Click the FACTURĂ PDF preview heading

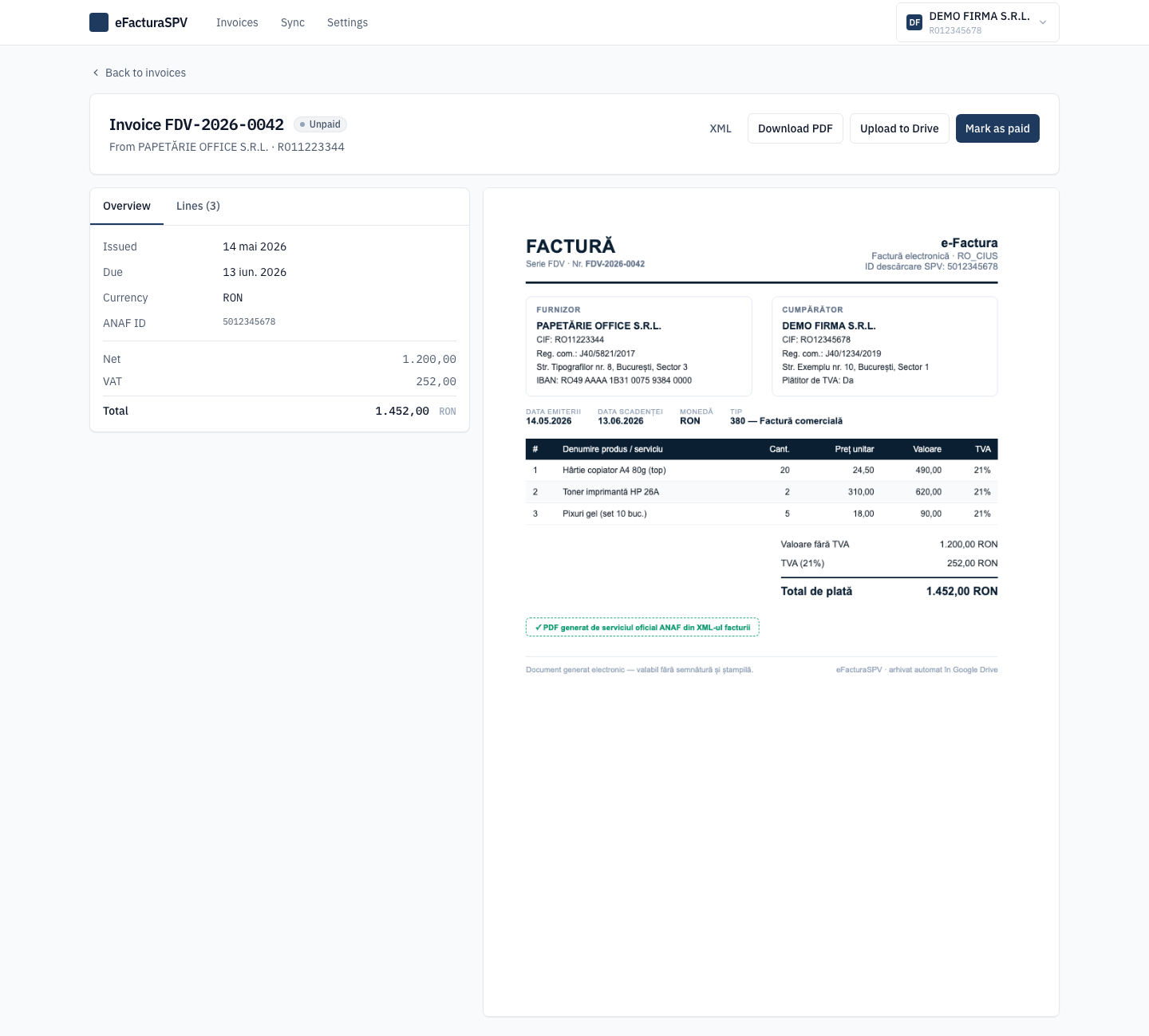[571, 246]
